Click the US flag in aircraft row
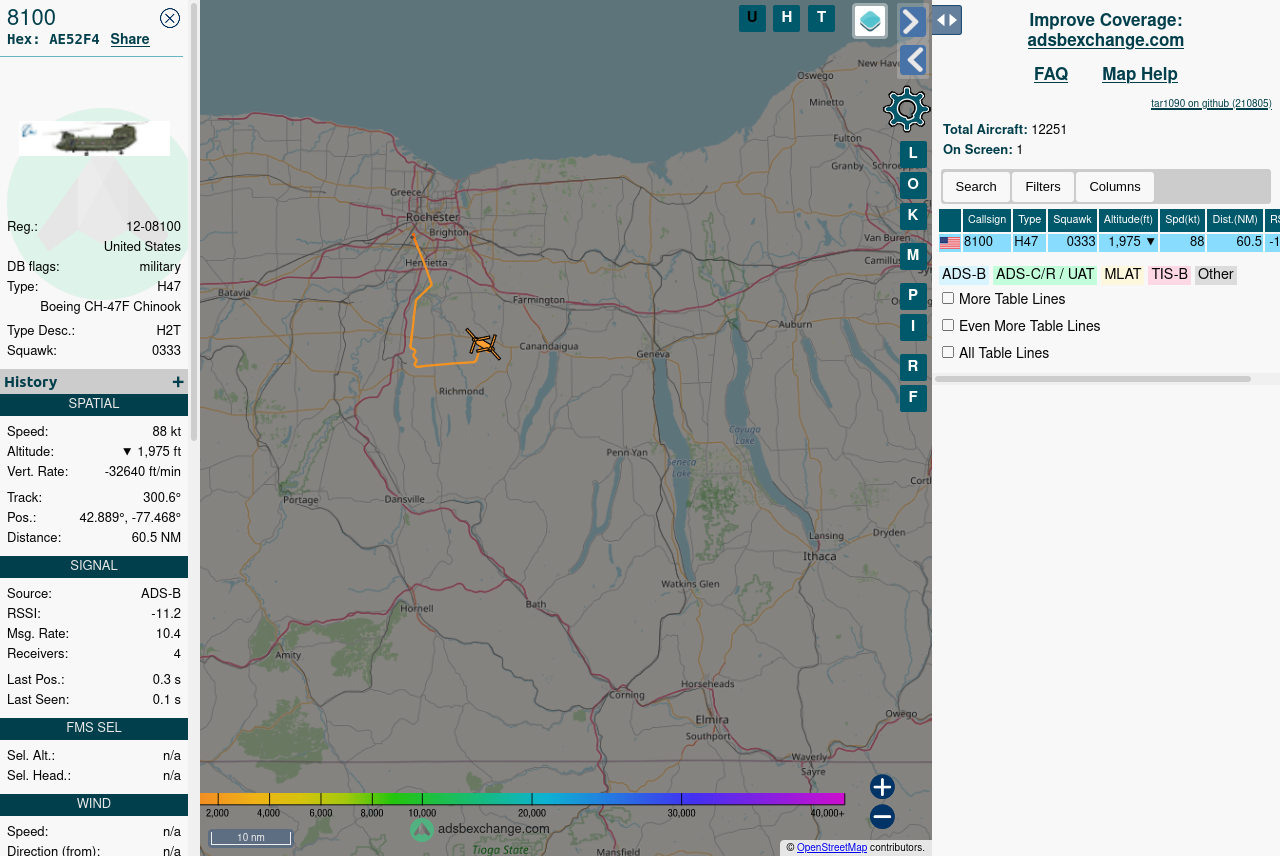1280x856 pixels. 950,243
